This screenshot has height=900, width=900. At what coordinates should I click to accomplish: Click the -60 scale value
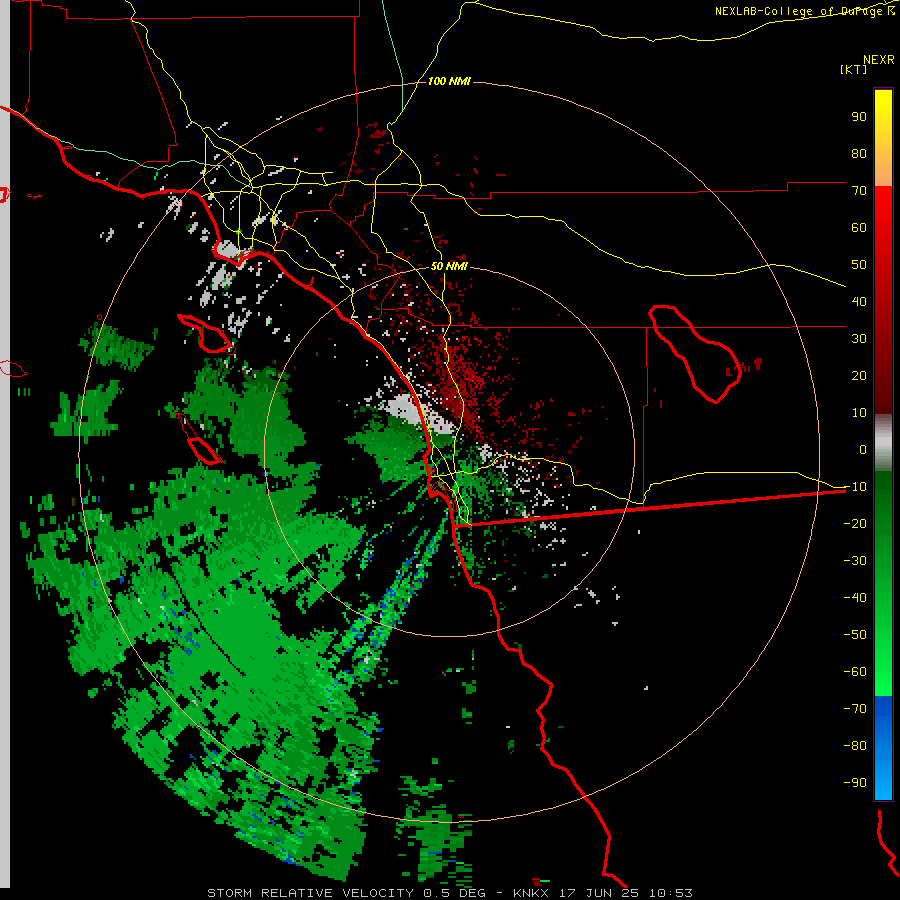(x=855, y=672)
